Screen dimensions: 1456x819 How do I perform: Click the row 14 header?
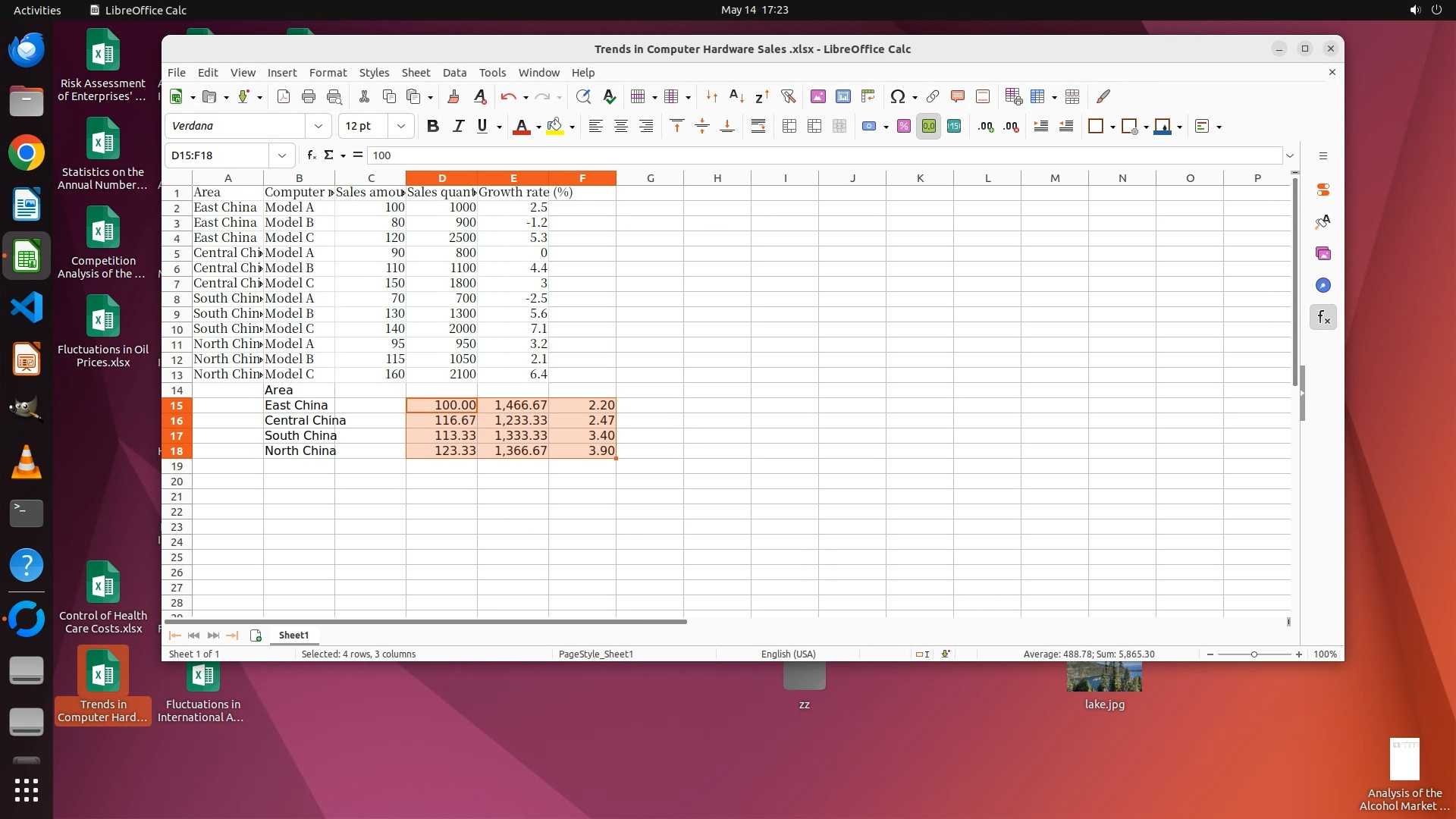pos(177,391)
